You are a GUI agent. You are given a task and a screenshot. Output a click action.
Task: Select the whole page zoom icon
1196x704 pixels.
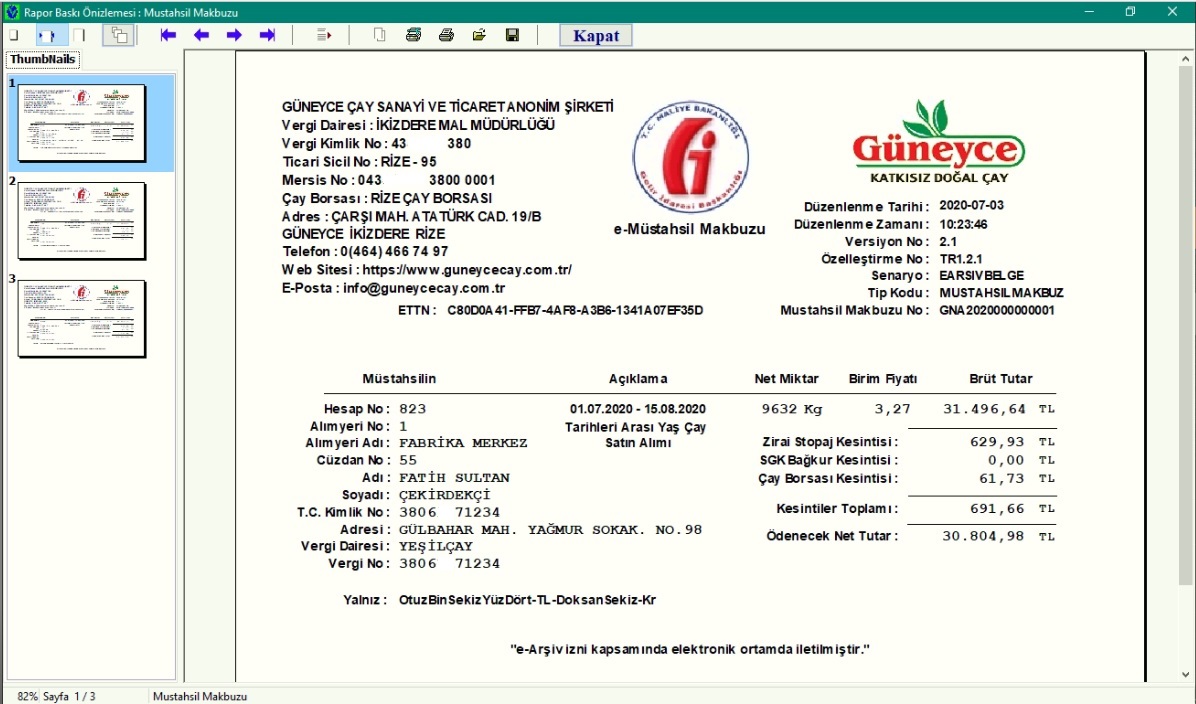tap(14, 35)
